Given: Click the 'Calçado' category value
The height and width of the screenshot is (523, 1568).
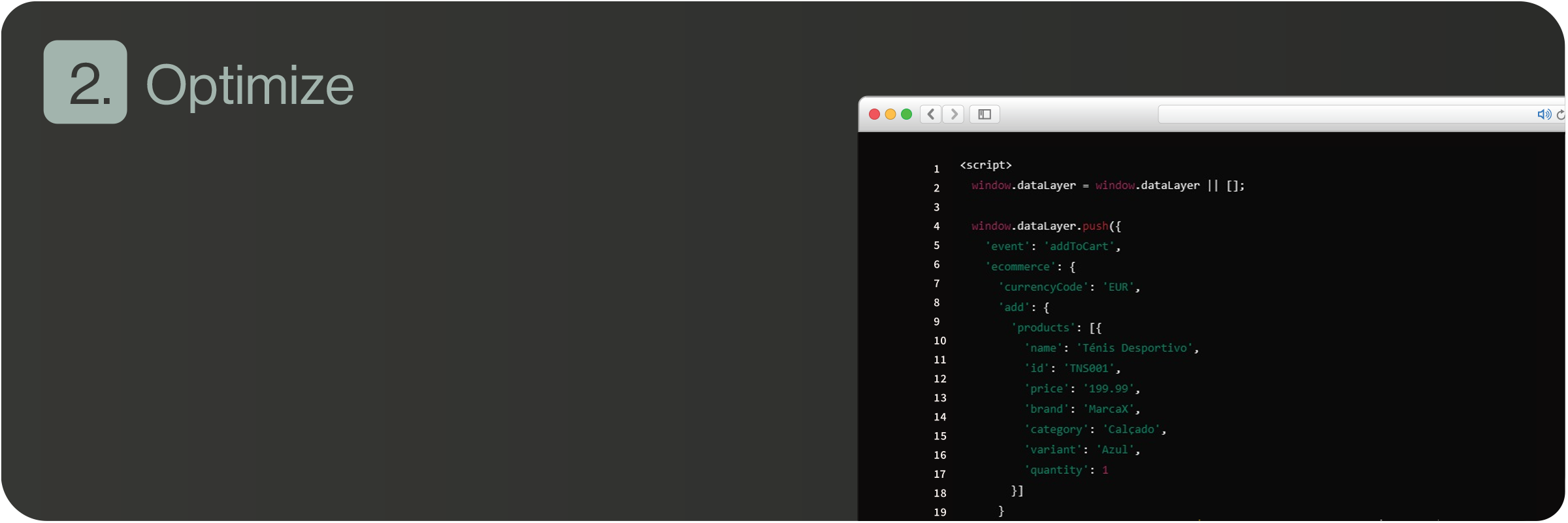Looking at the screenshot, I should [x=1131, y=430].
